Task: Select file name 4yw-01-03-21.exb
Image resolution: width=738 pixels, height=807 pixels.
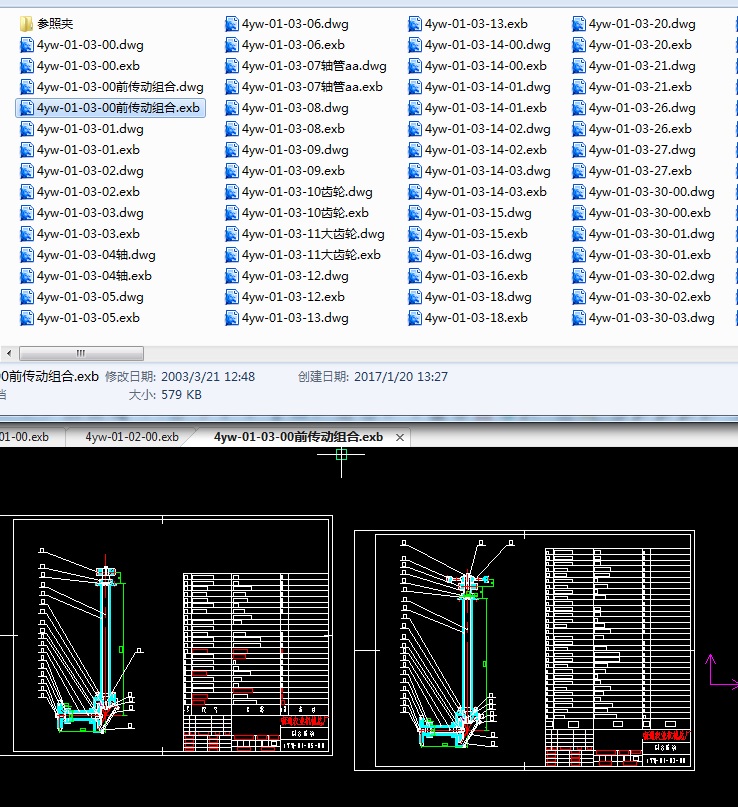Action: coord(640,87)
